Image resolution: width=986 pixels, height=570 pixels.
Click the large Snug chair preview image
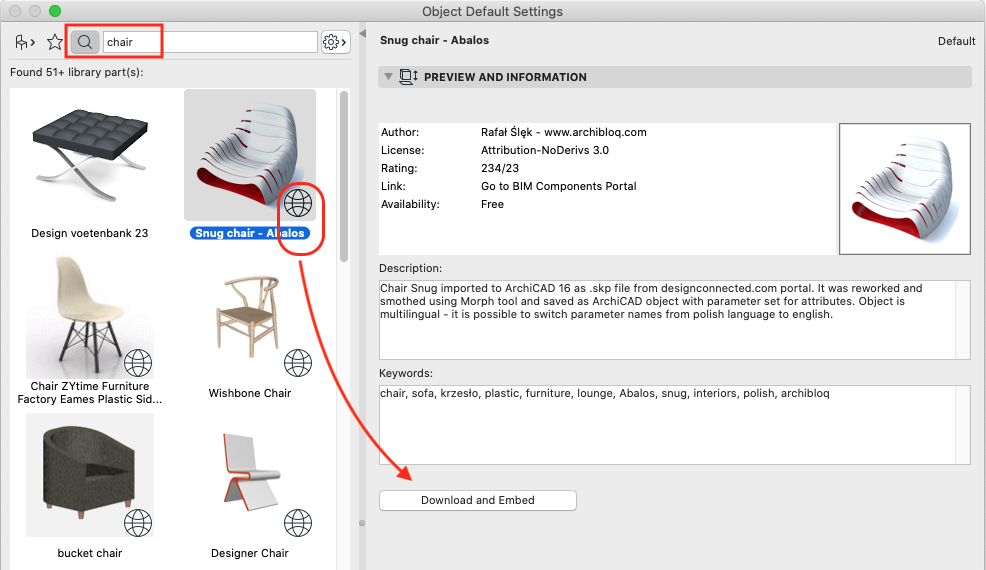click(904, 189)
